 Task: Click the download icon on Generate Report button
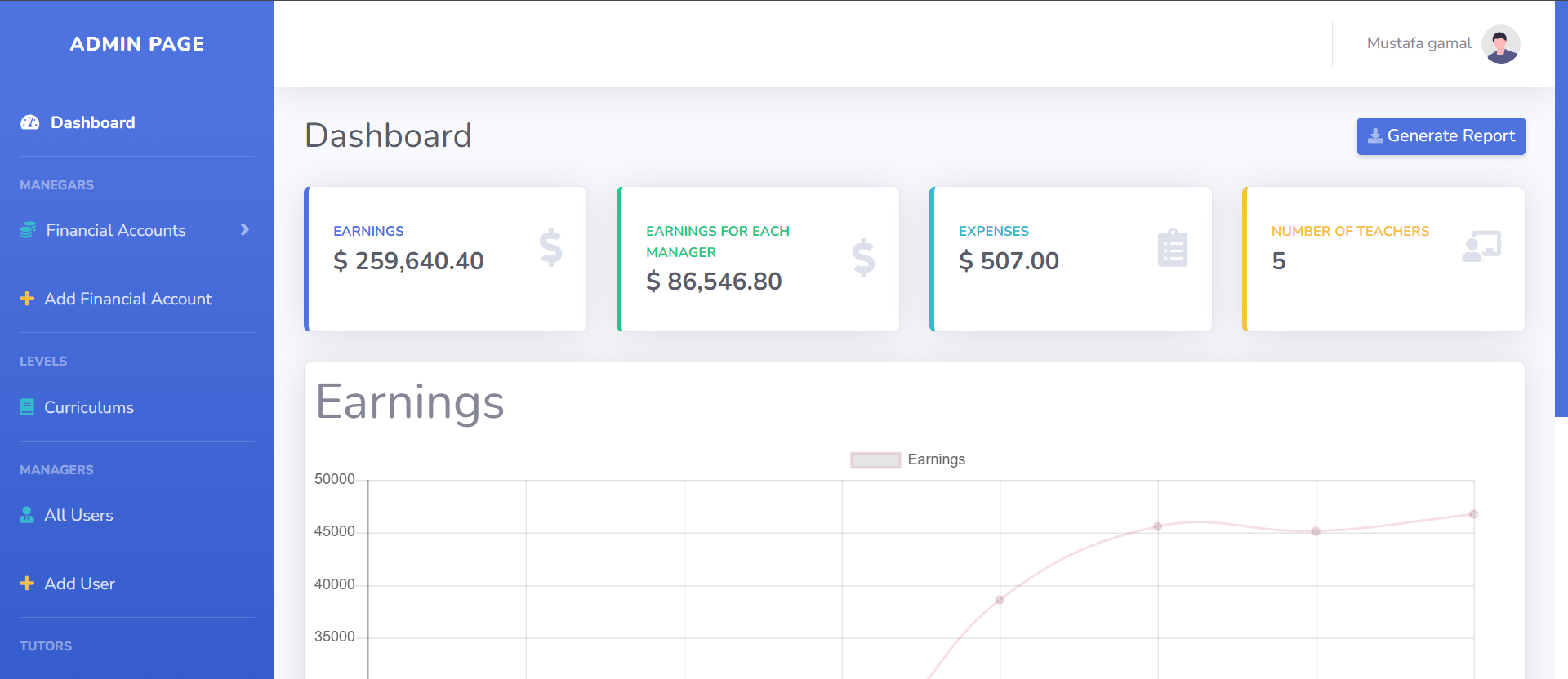1375,135
